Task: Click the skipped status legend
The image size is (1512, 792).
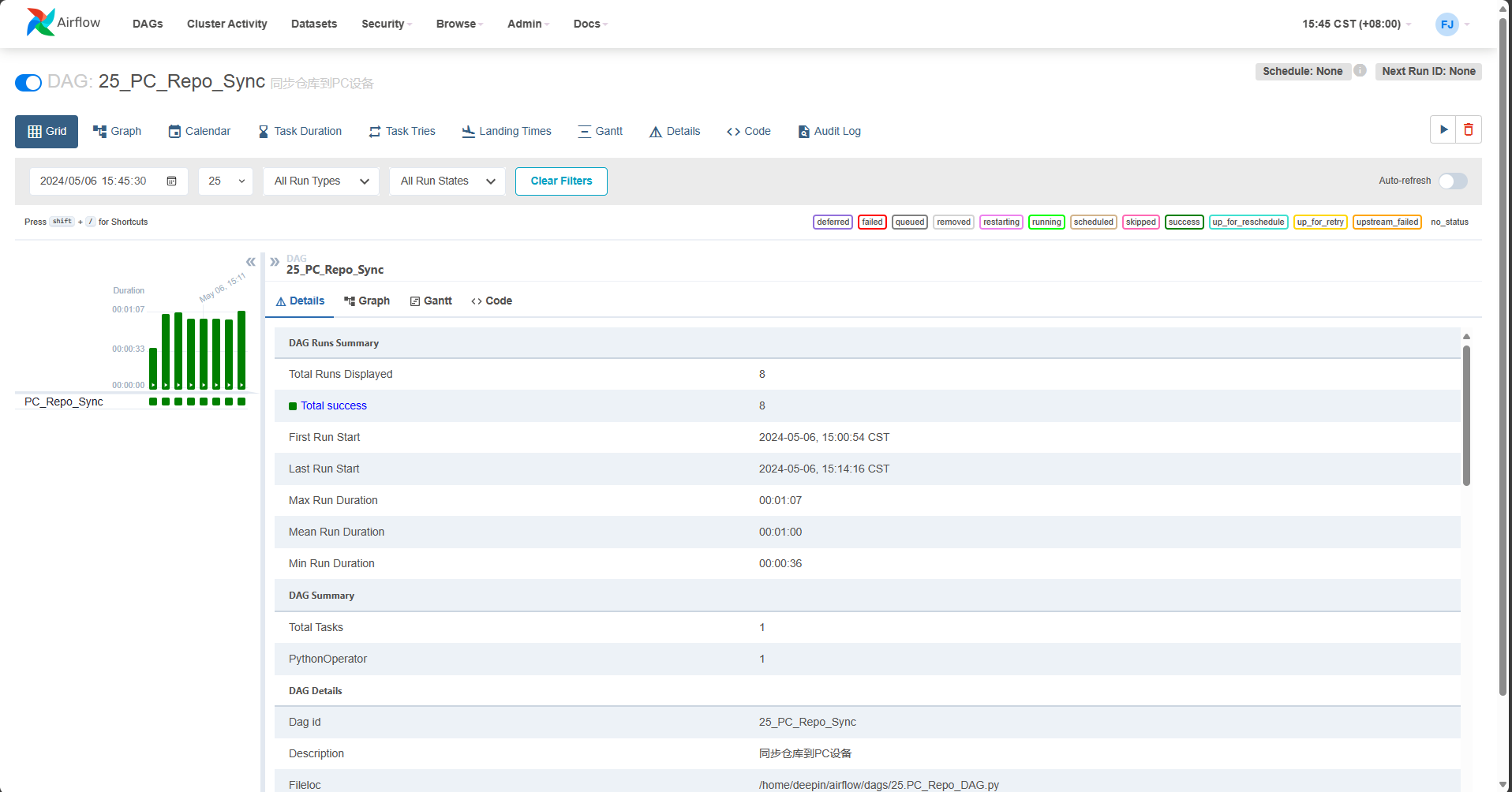Action: tap(1140, 222)
